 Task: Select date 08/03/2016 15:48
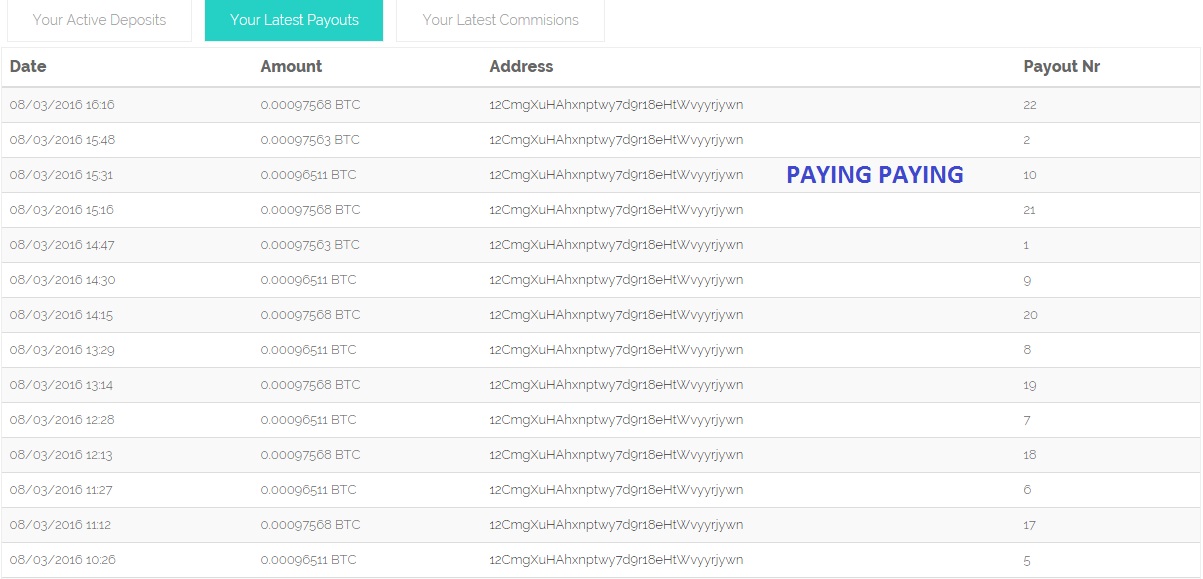(62, 140)
